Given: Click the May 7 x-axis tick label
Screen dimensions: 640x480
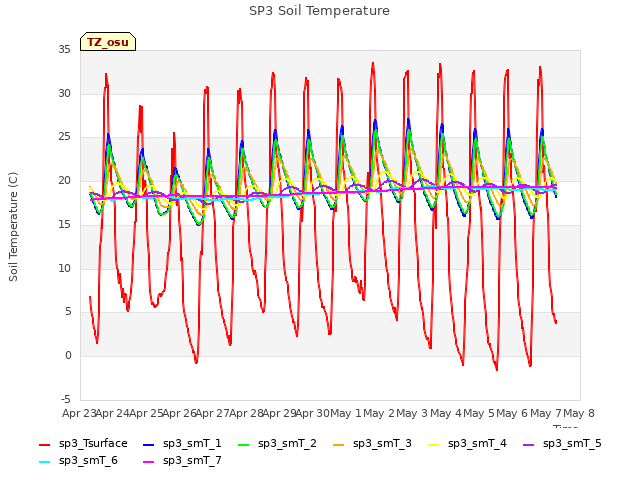Looking at the screenshot, I should (x=546, y=413).
